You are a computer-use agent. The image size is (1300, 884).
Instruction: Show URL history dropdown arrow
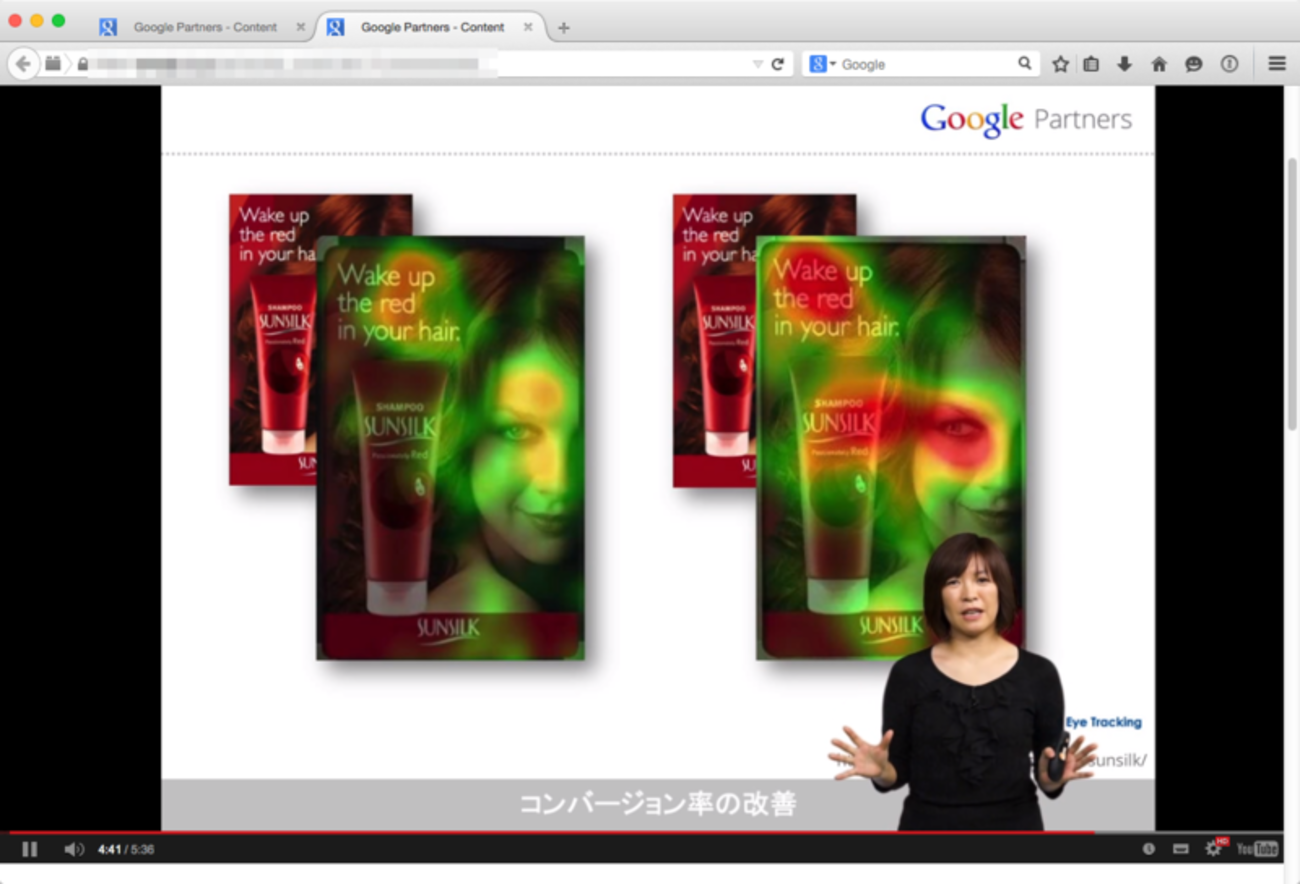point(757,64)
